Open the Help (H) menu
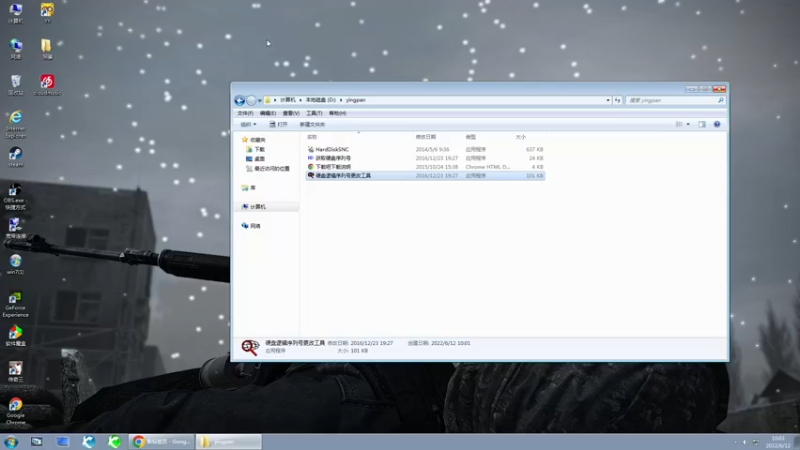Viewport: 800px width, 450px height. pyautogui.click(x=338, y=113)
